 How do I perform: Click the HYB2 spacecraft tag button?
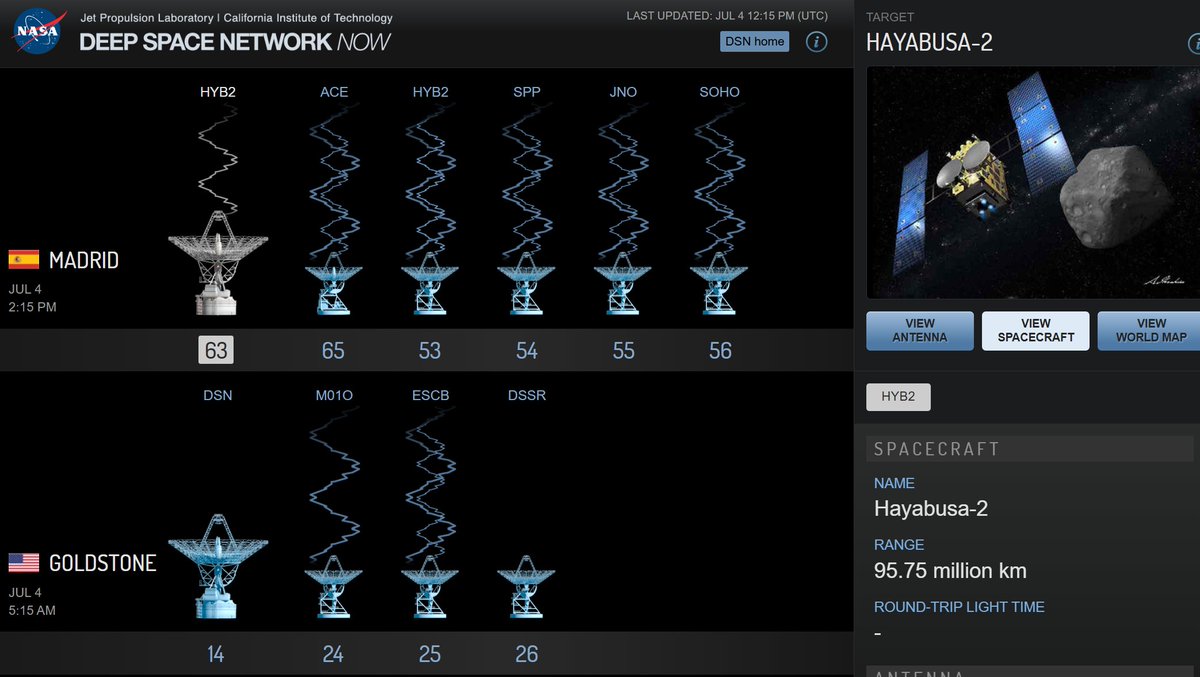pos(898,396)
